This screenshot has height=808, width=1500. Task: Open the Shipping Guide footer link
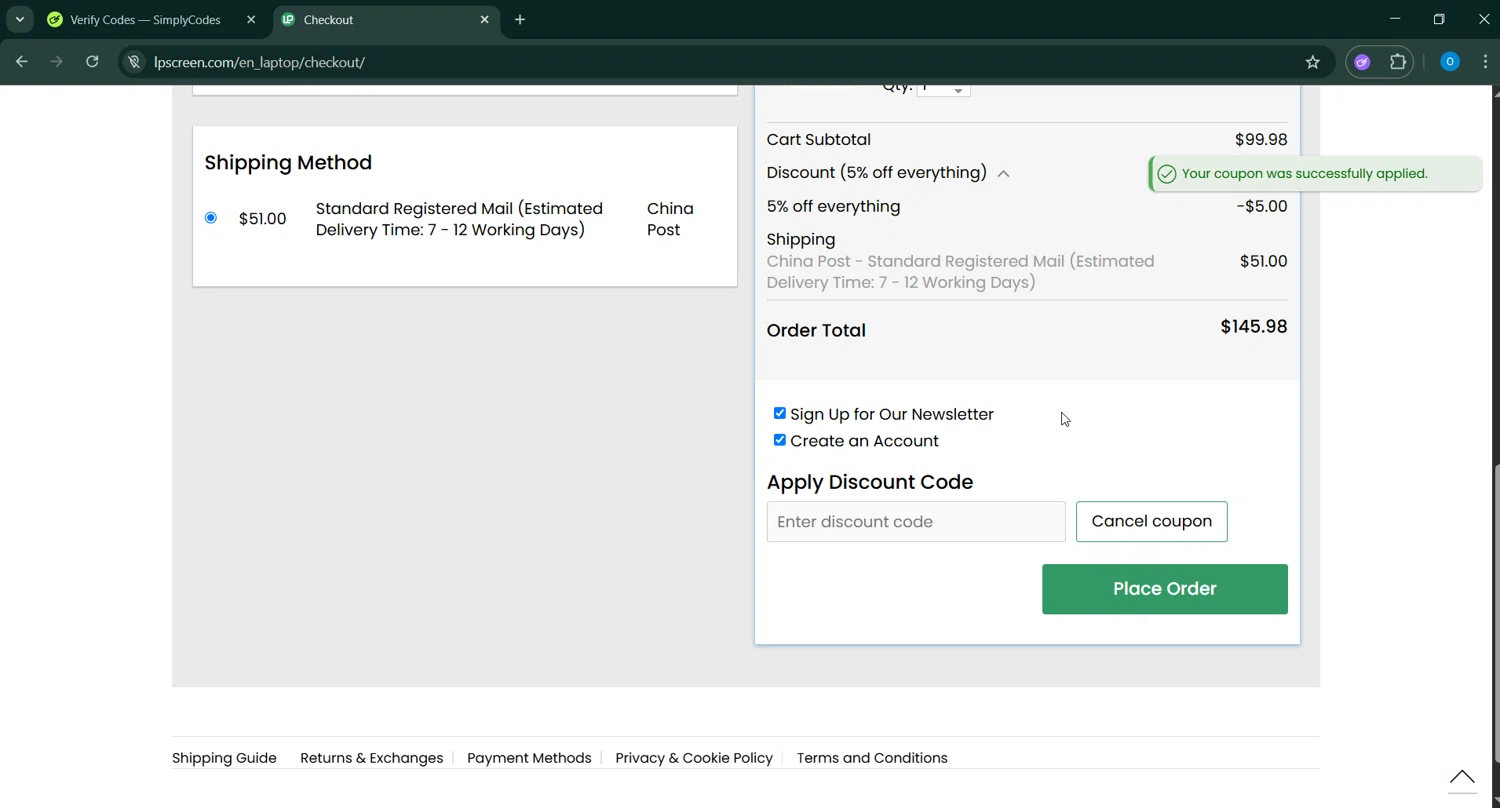click(x=224, y=758)
